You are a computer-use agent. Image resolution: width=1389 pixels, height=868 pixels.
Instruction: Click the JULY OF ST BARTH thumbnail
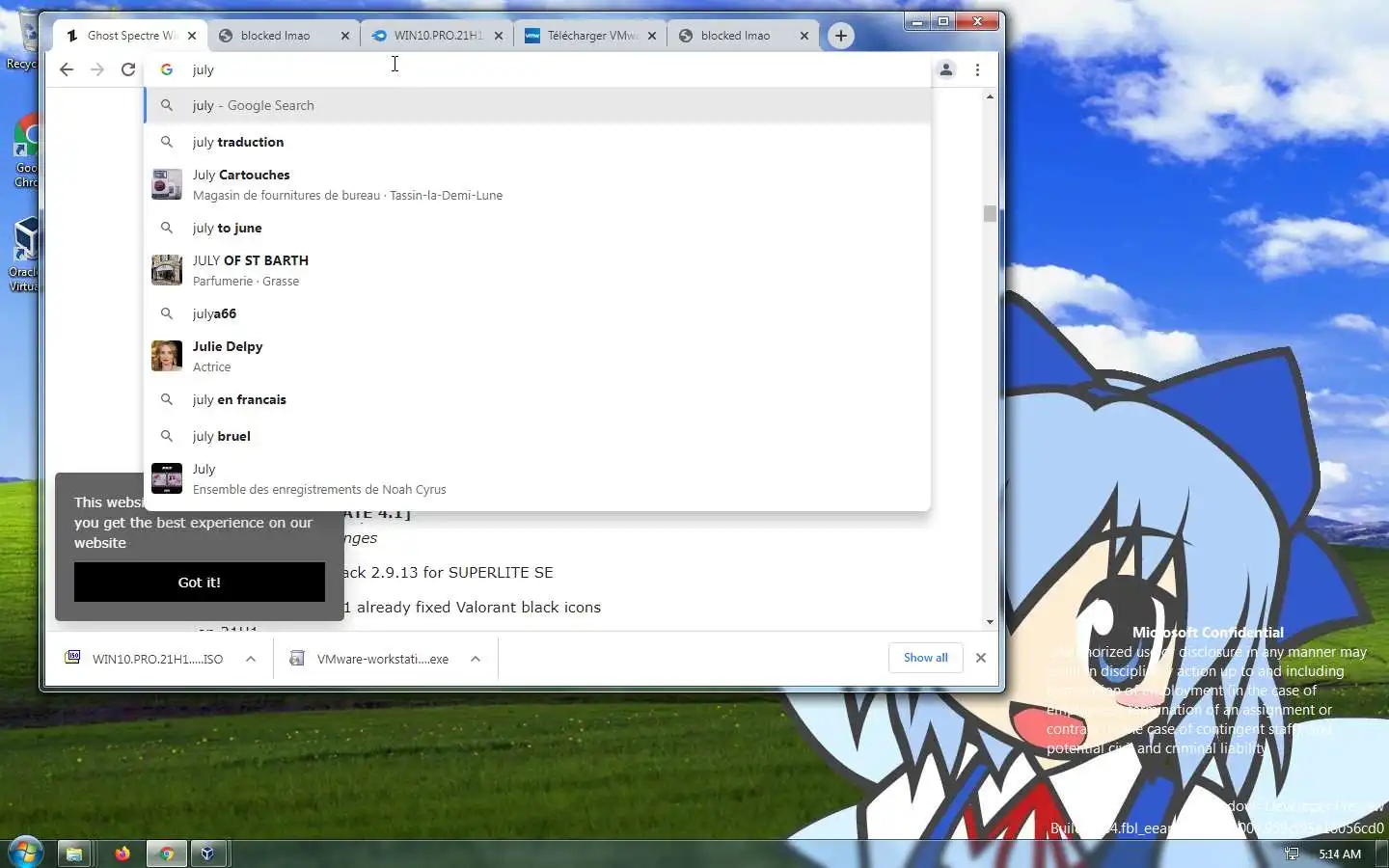point(167,270)
